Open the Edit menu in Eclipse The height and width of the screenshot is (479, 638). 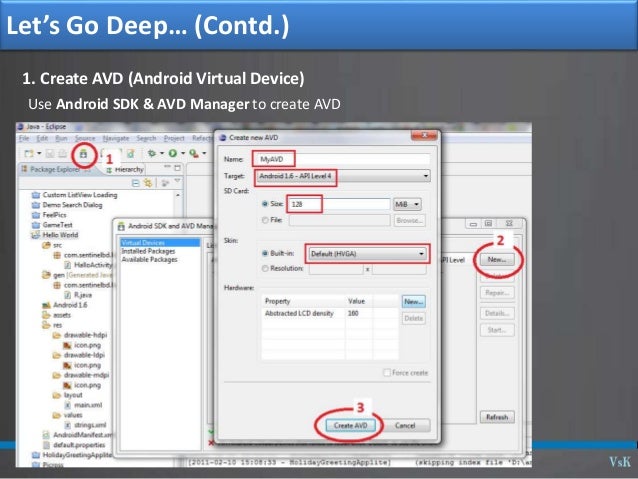[x=42, y=138]
